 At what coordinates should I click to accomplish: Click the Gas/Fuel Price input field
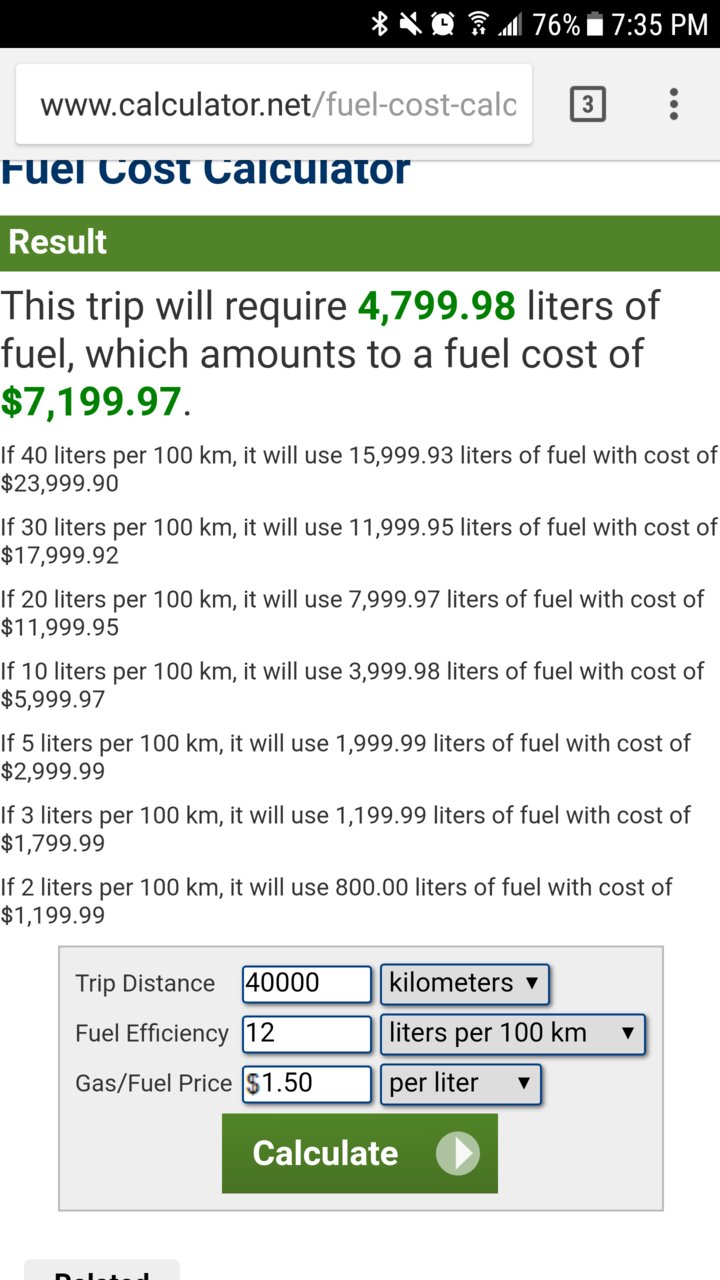[307, 1084]
